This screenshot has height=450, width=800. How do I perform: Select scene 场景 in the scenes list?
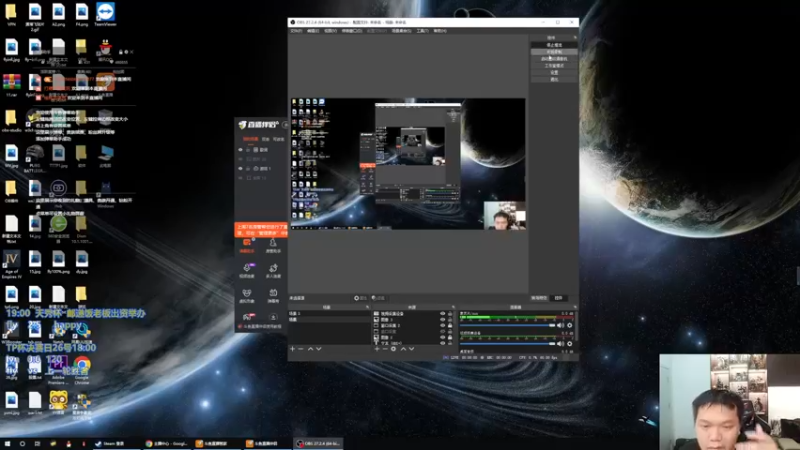pos(329,319)
